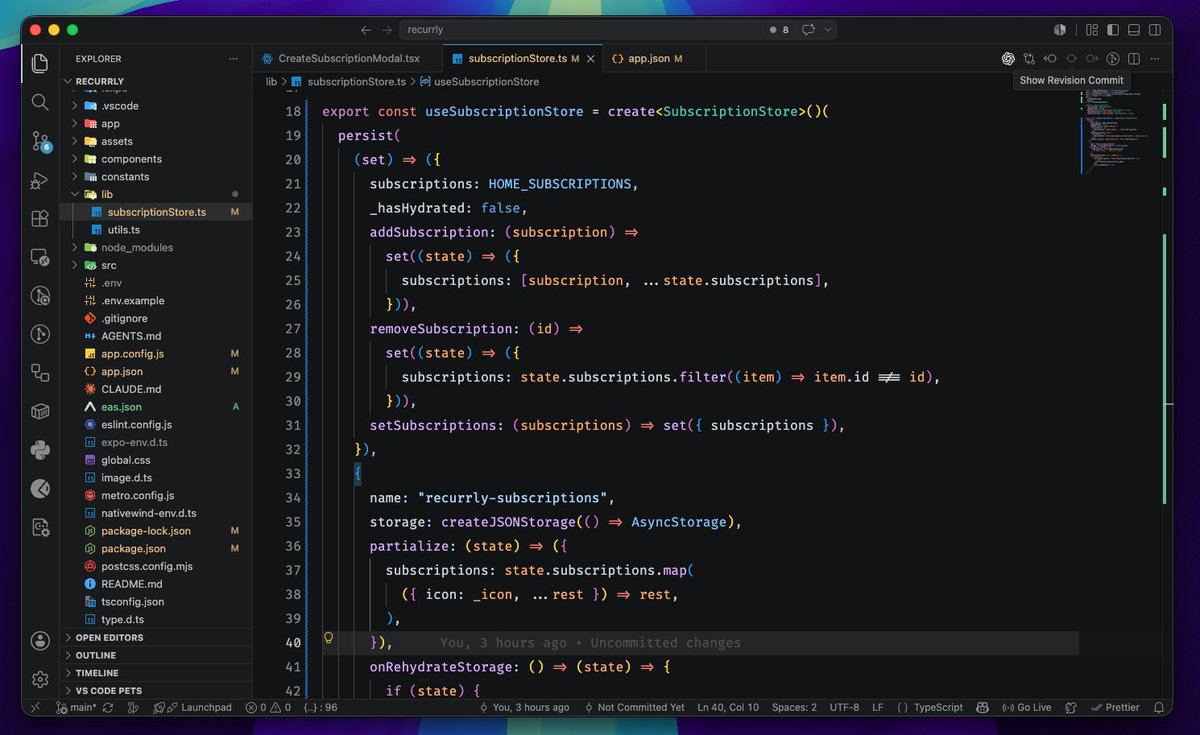Image resolution: width=1200 pixels, height=735 pixels.
Task: Expand the assets folder
Action: [155, 141]
